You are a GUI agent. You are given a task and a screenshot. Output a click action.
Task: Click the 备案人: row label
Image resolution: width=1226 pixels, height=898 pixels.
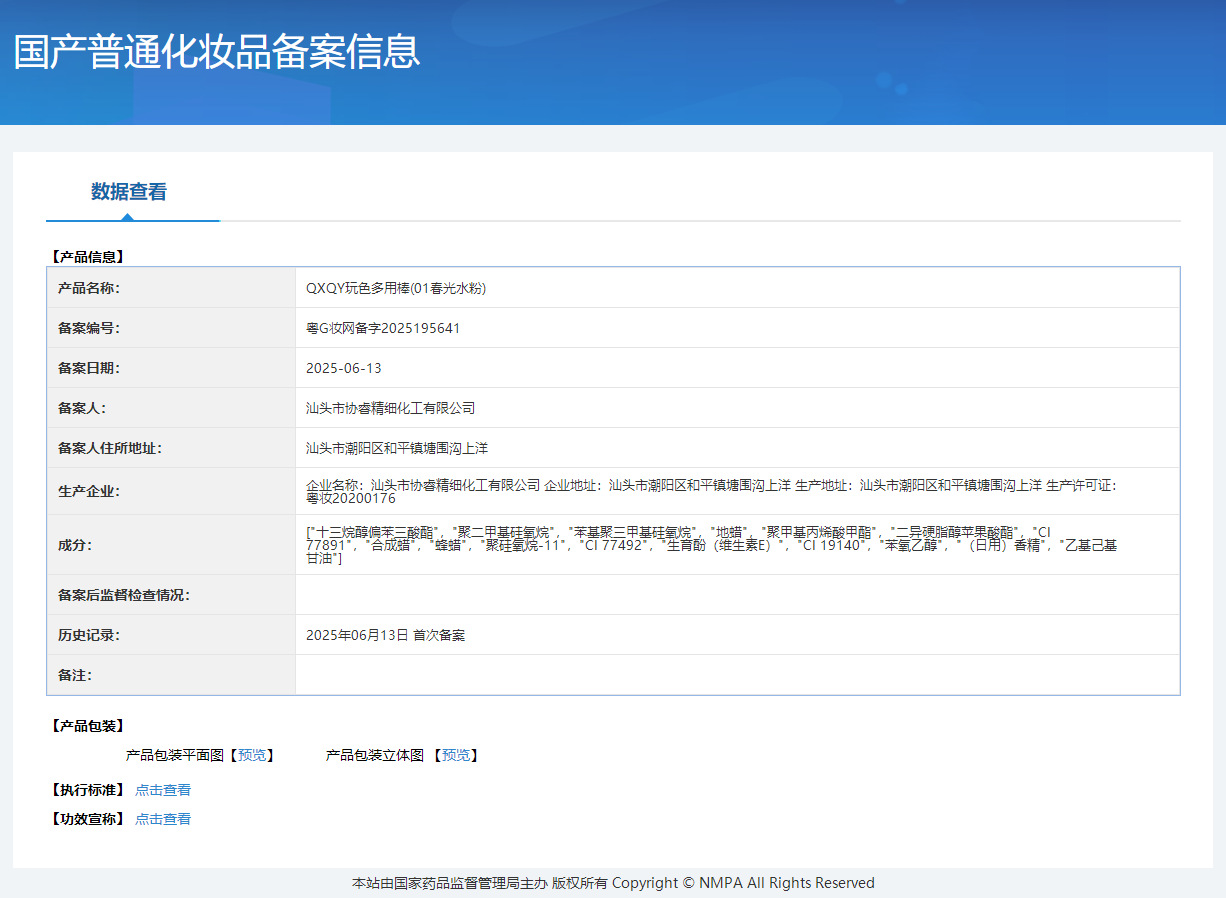[x=82, y=408]
